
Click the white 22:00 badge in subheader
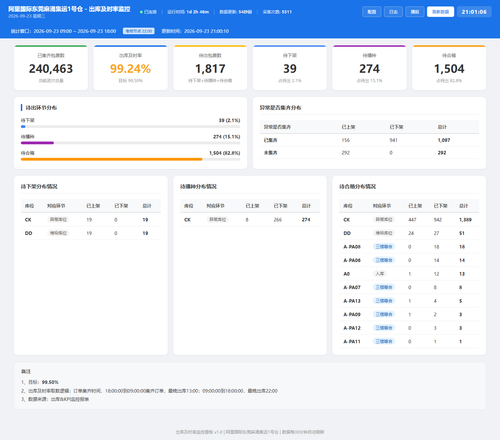(139, 31)
